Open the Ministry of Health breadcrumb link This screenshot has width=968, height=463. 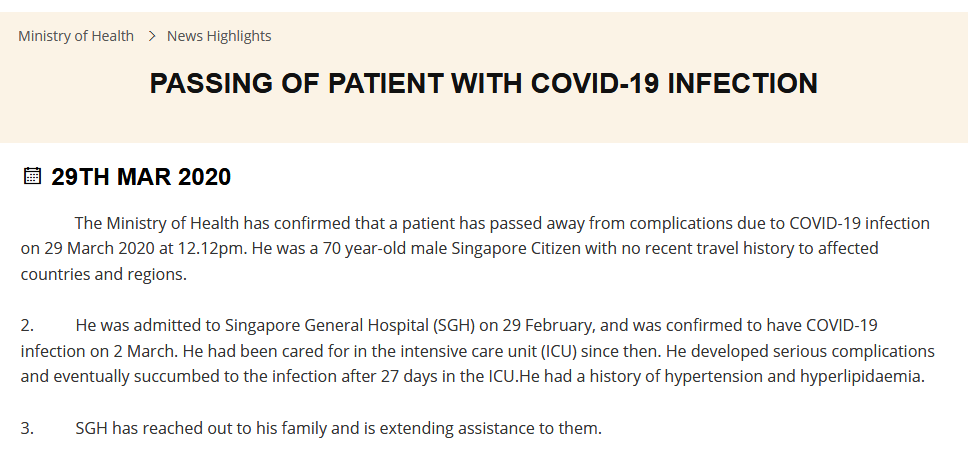pos(76,36)
